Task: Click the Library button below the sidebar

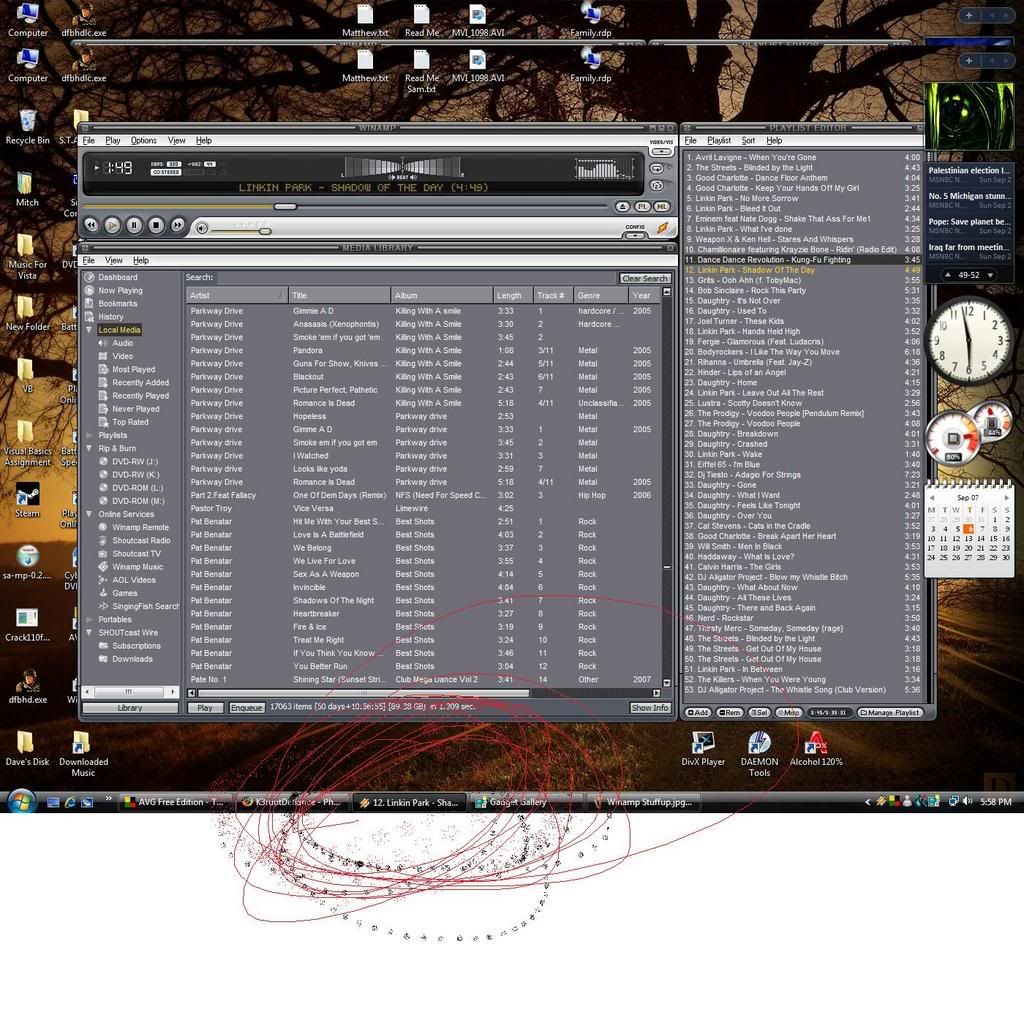Action: tap(130, 708)
